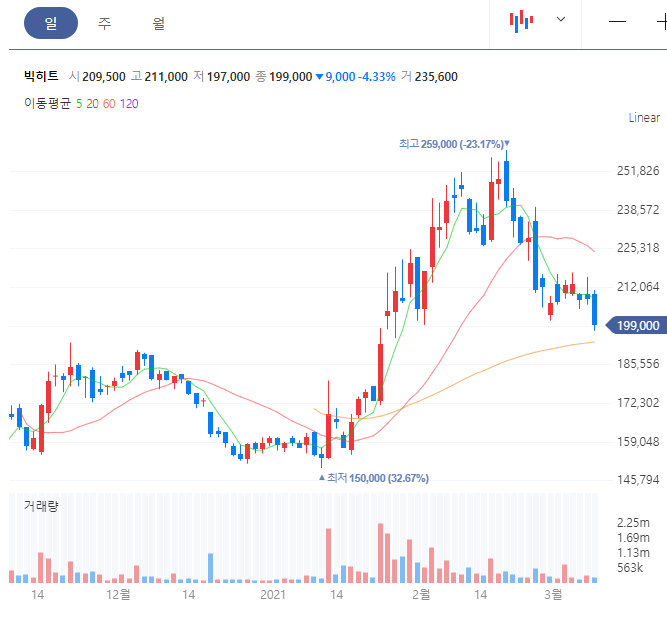The height and width of the screenshot is (617, 667).
Task: Click the 2021 date axis label
Action: [273, 594]
